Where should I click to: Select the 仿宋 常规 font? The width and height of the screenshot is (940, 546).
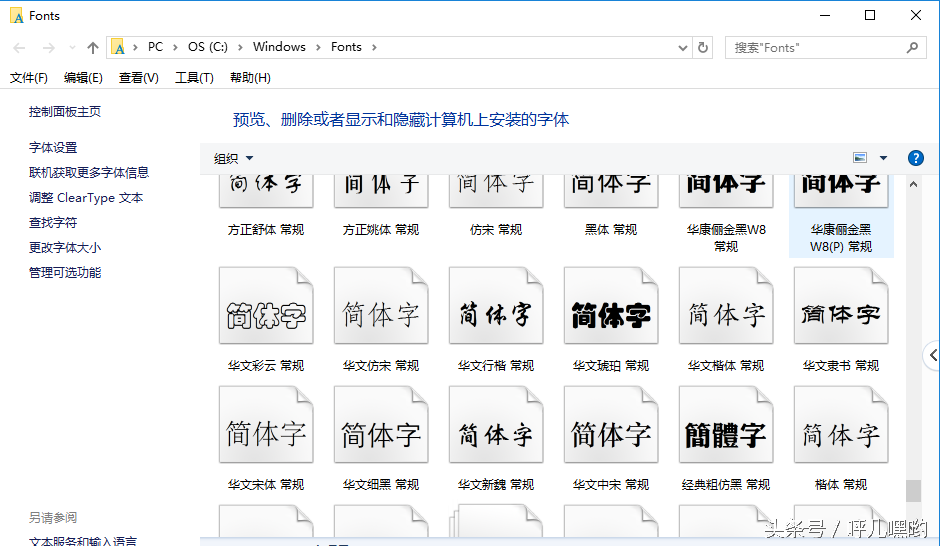click(x=496, y=204)
